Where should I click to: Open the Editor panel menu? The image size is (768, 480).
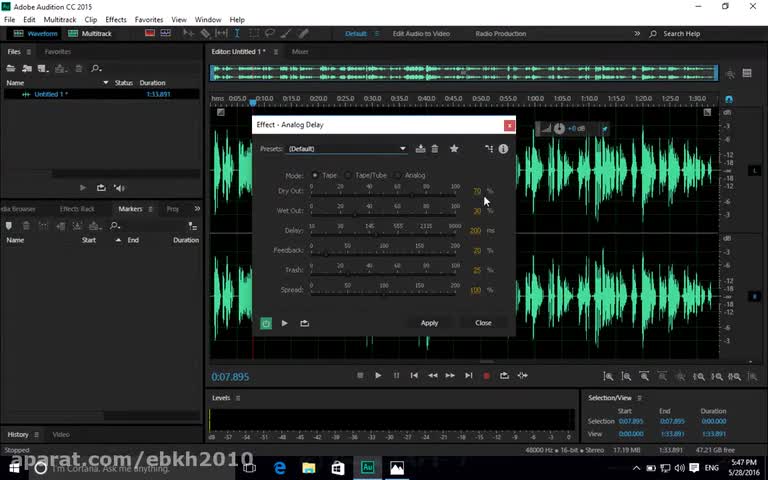tap(276, 51)
